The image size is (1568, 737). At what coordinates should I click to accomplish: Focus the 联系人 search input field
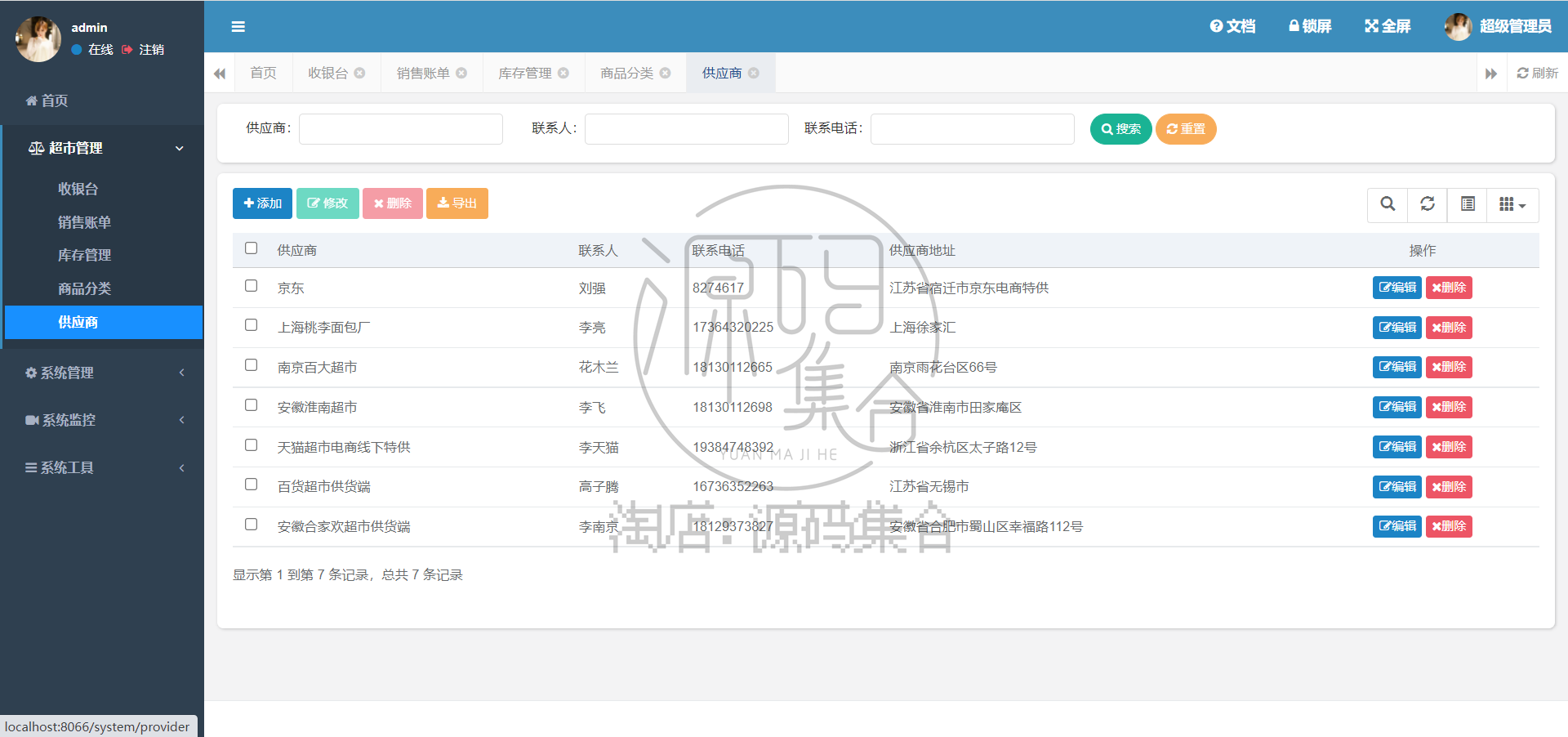click(687, 129)
